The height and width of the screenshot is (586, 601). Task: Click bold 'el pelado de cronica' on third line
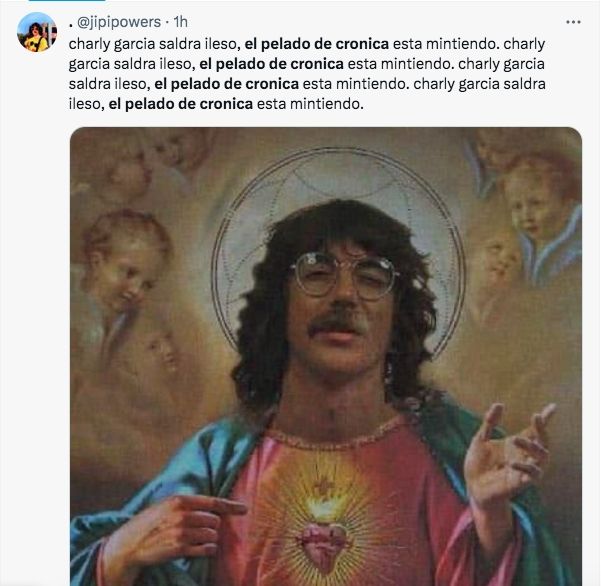227,84
